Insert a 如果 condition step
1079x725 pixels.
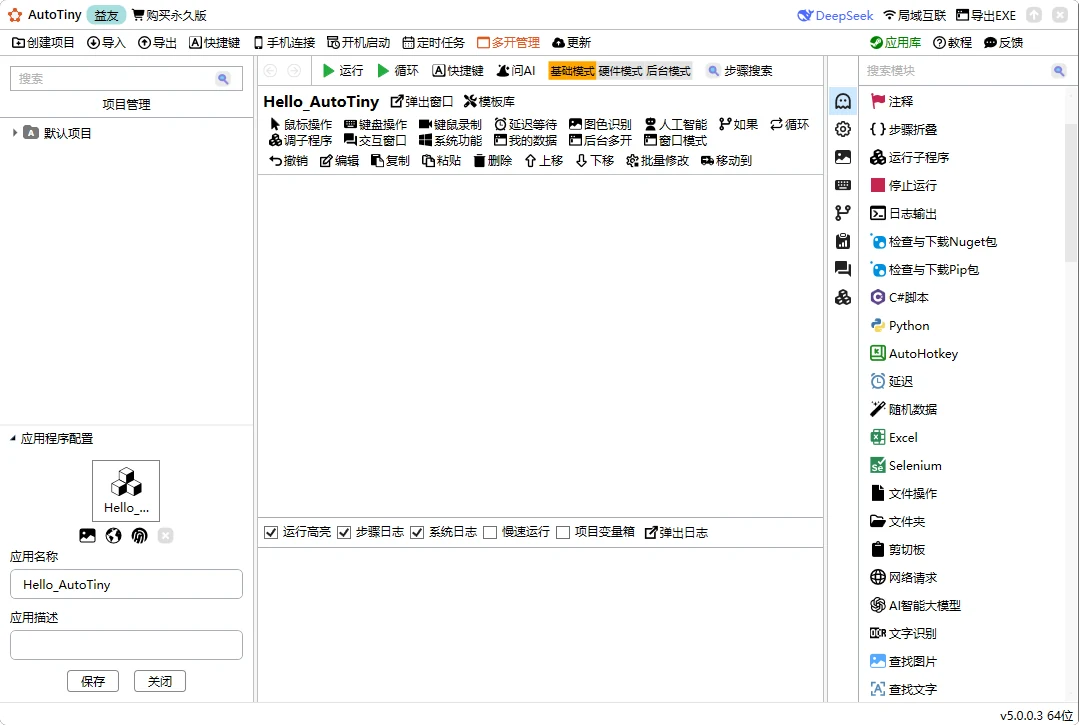coord(738,125)
